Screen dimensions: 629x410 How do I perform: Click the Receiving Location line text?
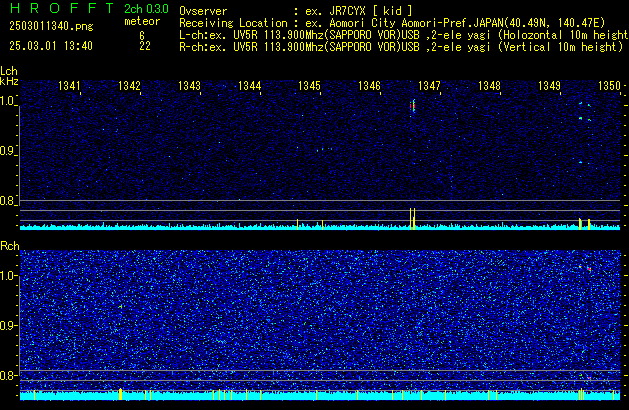coord(392,23)
